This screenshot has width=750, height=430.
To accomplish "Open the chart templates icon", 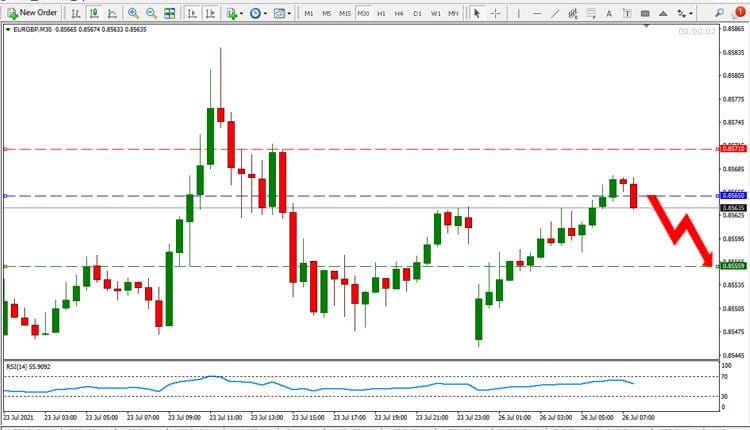I will [279, 13].
